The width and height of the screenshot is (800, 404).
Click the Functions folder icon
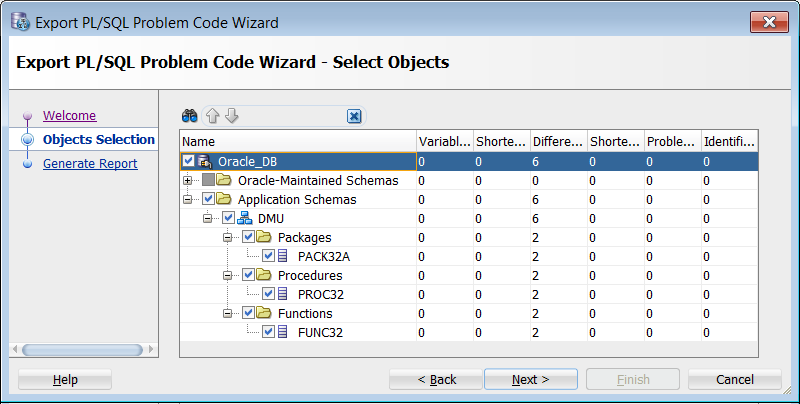click(x=264, y=313)
